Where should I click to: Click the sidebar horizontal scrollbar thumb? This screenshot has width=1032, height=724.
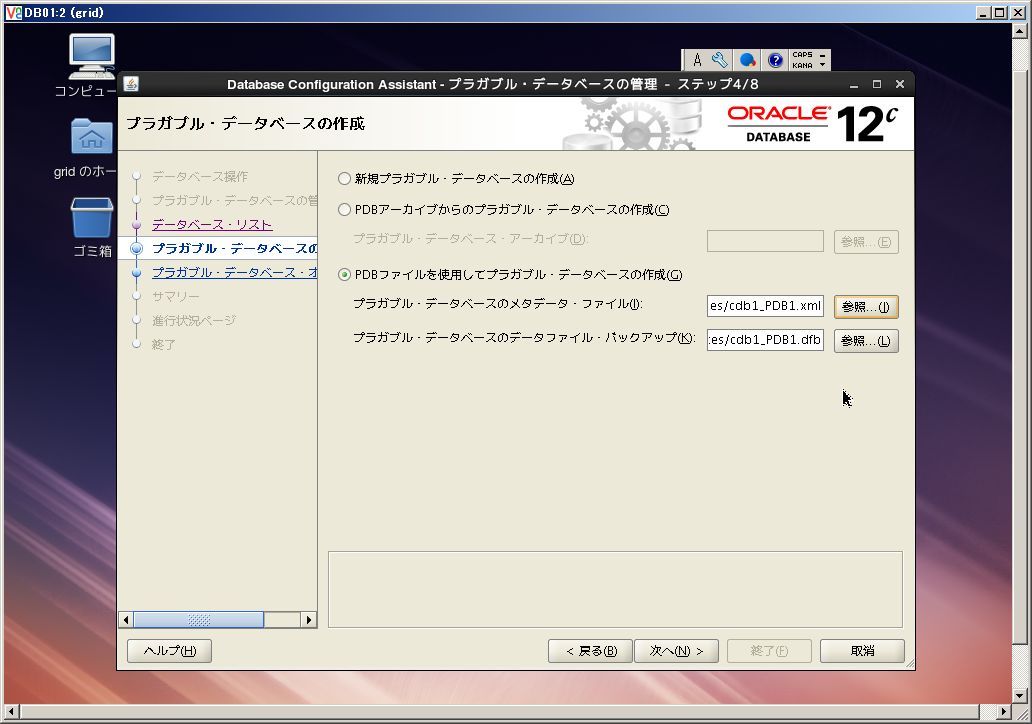pos(199,619)
